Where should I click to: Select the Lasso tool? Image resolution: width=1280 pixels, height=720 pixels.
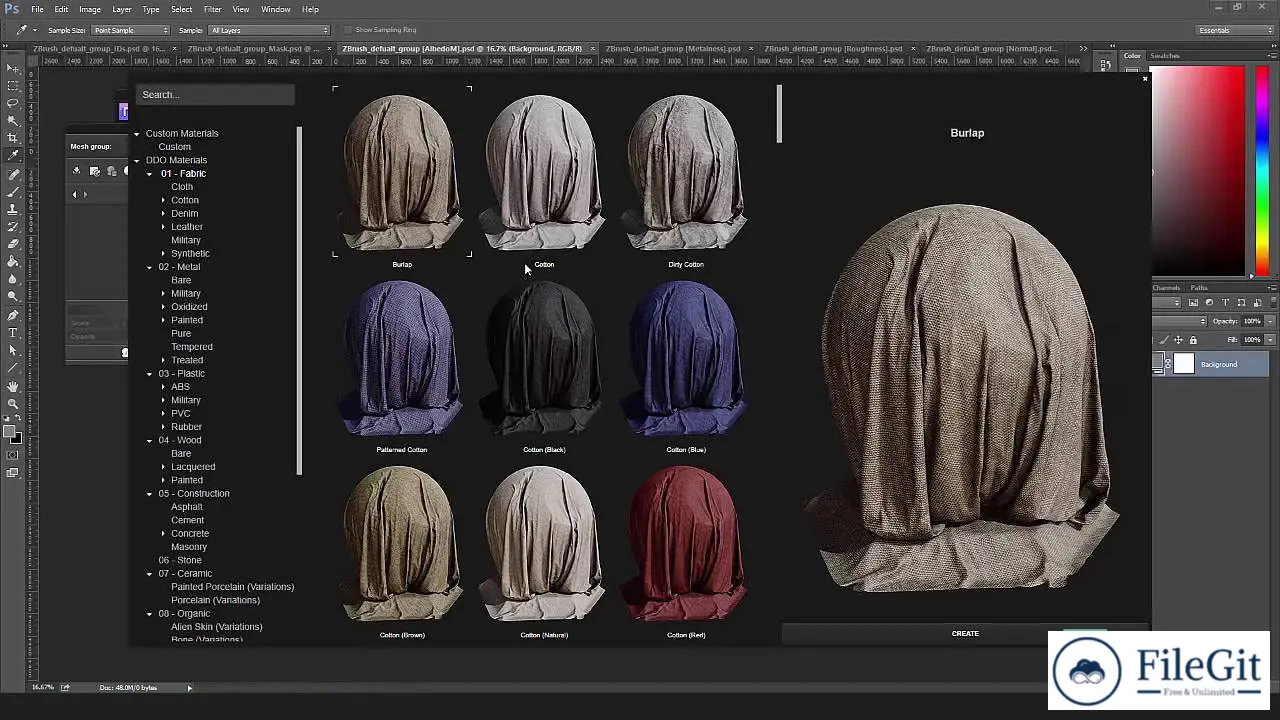(13, 103)
